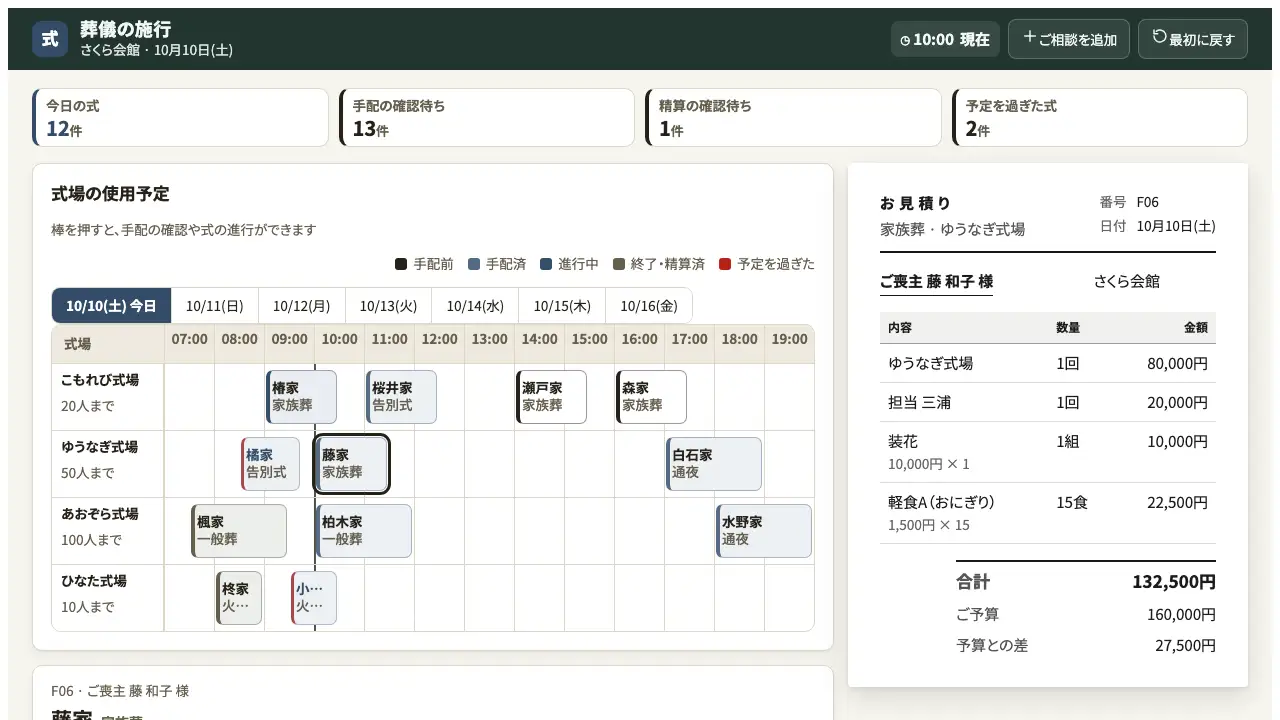Image resolution: width=1280 pixels, height=720 pixels.
Task: Click the 装花 estimate line
Action: [1048, 452]
